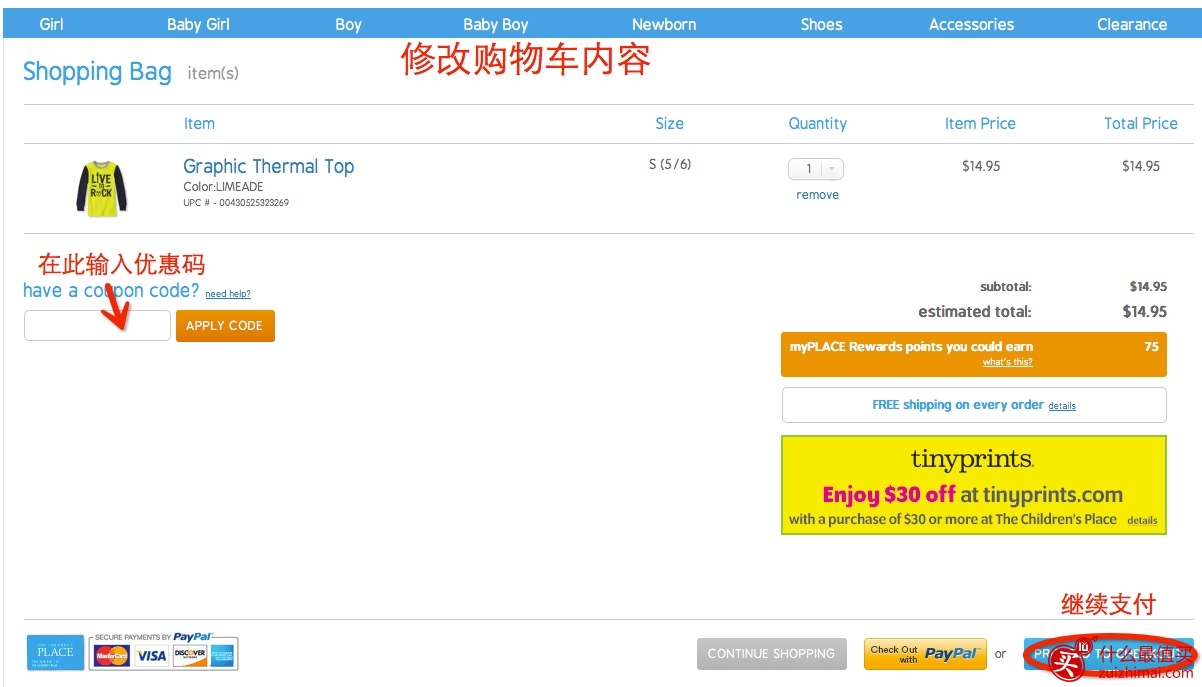This screenshot has height=687, width=1202.
Task: Click the VISA payment icon
Action: pos(151,656)
